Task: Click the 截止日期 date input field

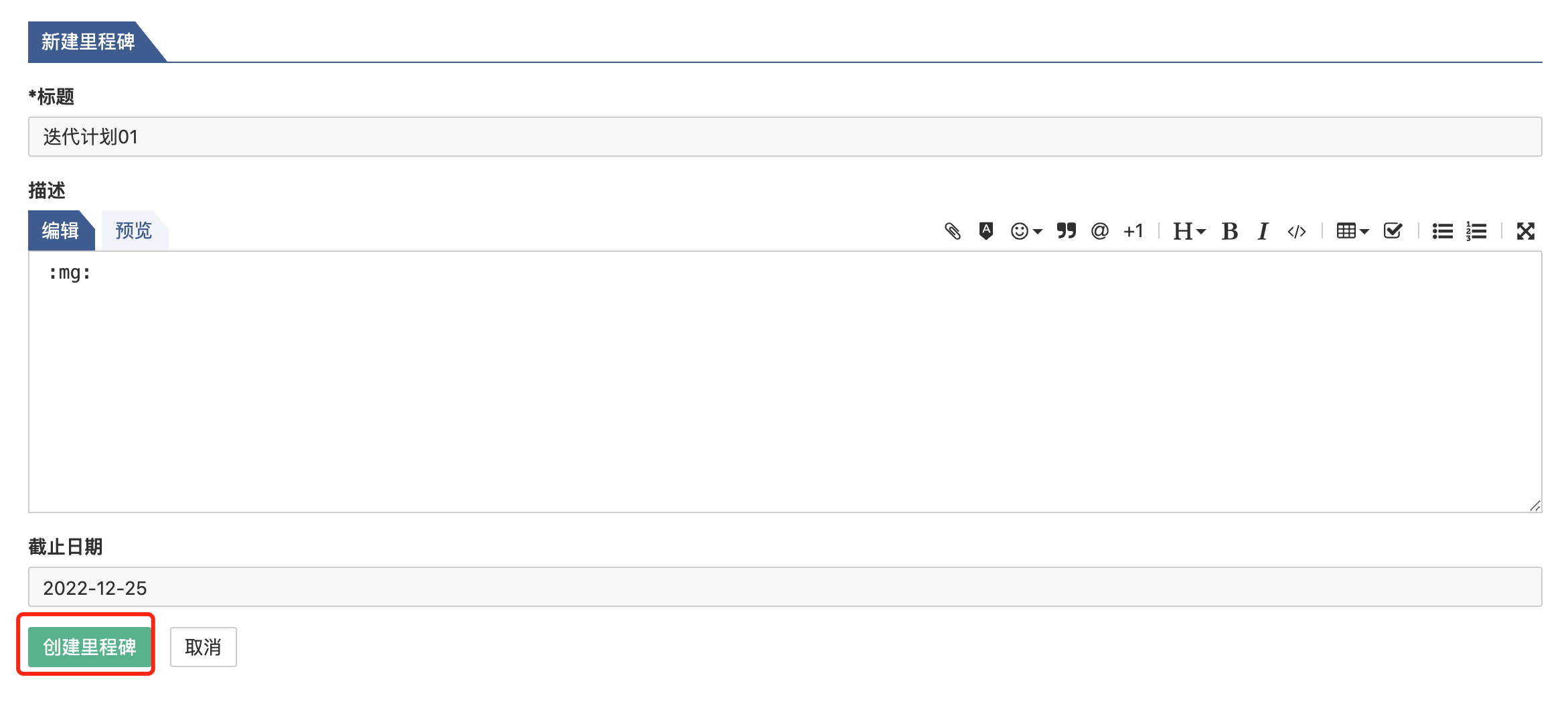Action: tap(785, 587)
